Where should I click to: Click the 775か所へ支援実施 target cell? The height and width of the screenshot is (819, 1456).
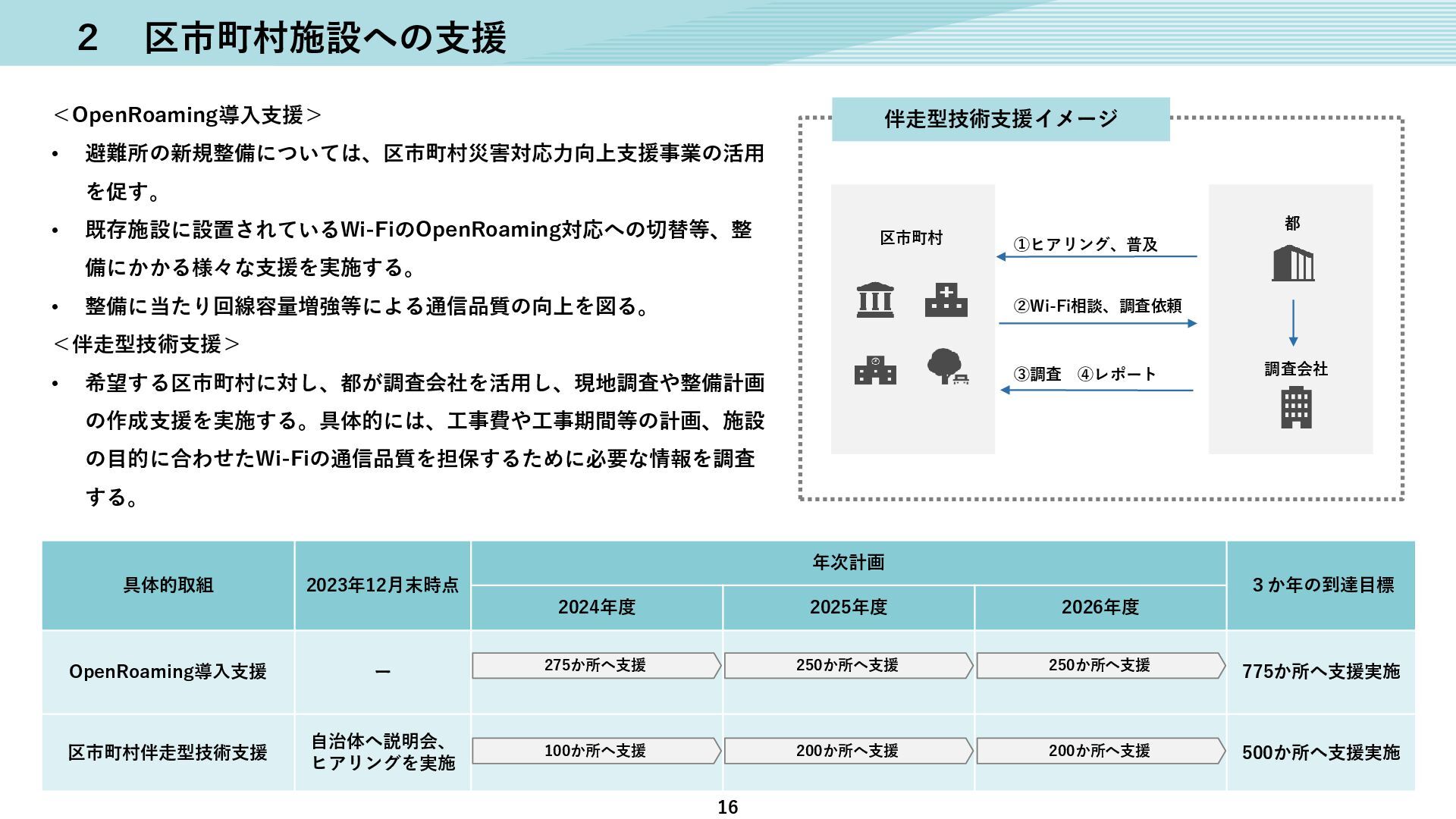[x=1320, y=672]
